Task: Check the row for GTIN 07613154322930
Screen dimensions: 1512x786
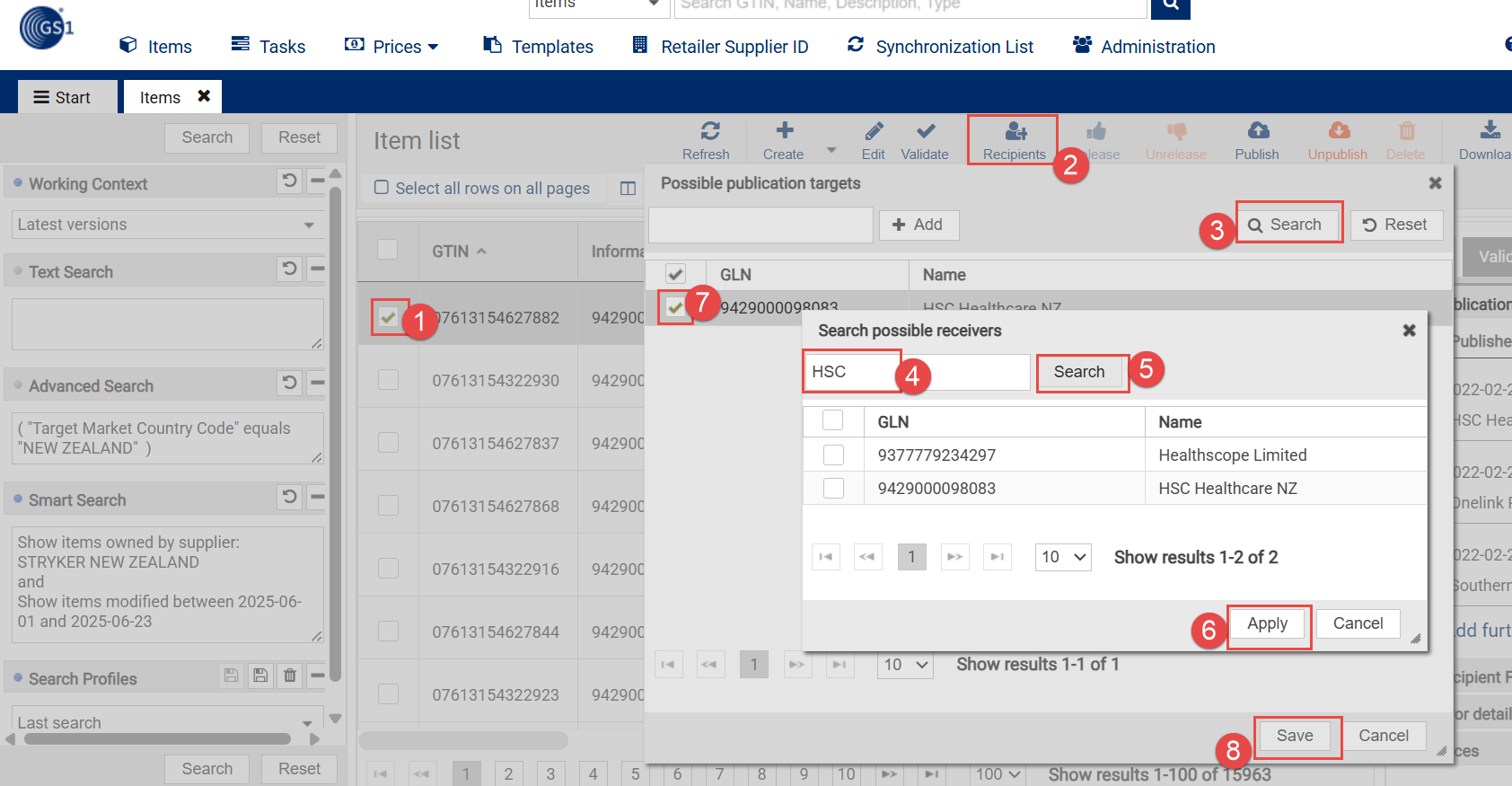Action: tap(388, 379)
